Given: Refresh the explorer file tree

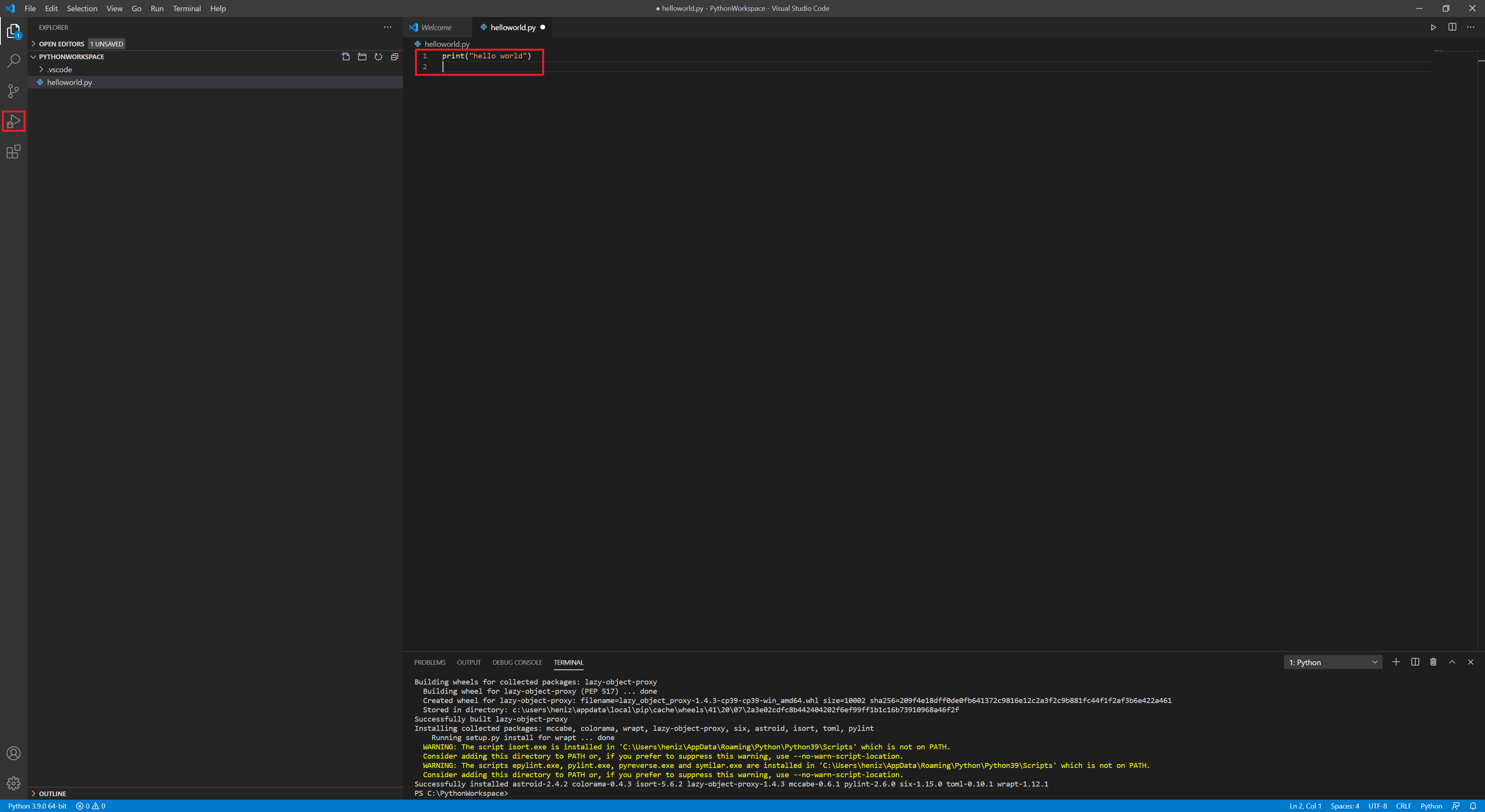Looking at the screenshot, I should coord(378,56).
